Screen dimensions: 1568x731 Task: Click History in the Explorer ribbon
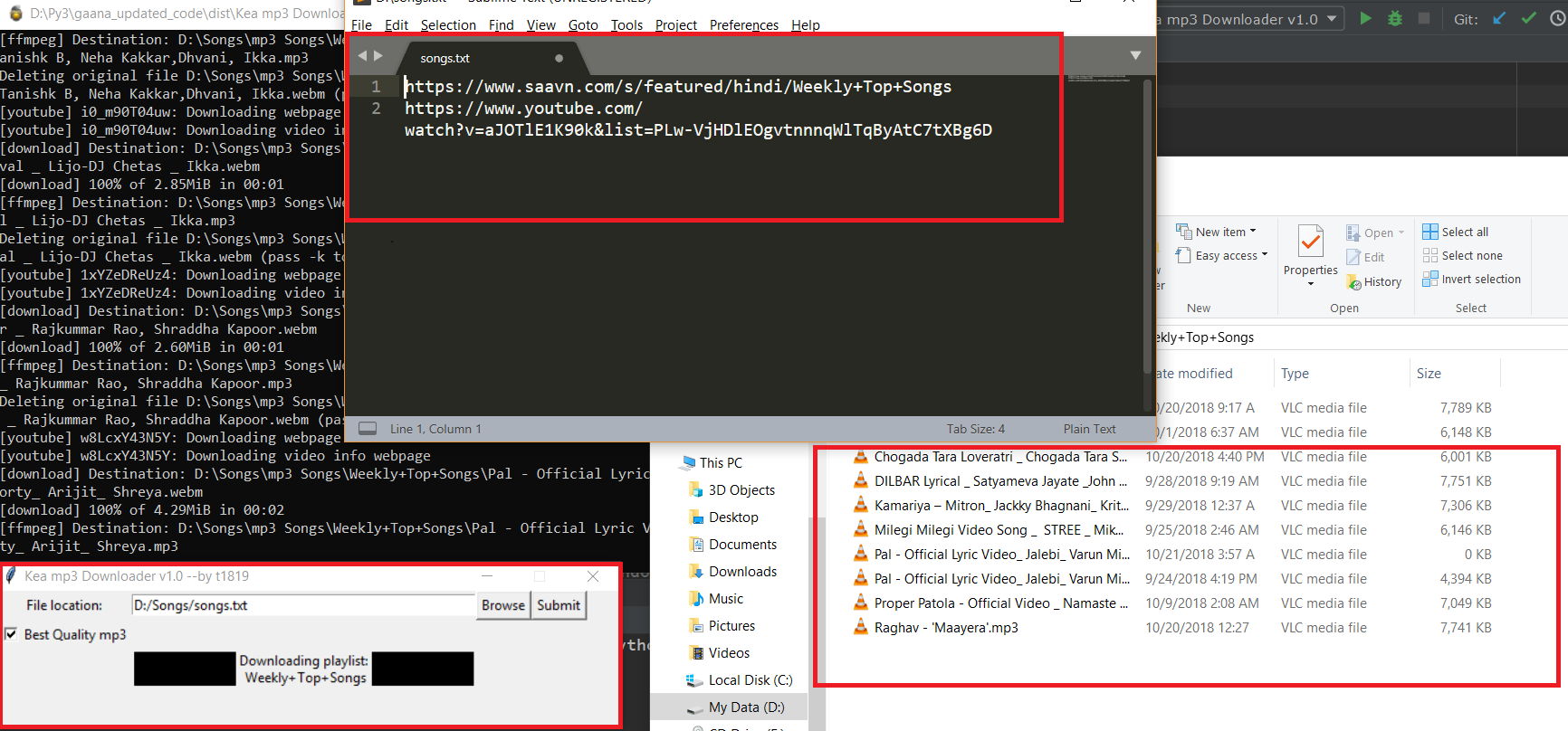[1373, 282]
